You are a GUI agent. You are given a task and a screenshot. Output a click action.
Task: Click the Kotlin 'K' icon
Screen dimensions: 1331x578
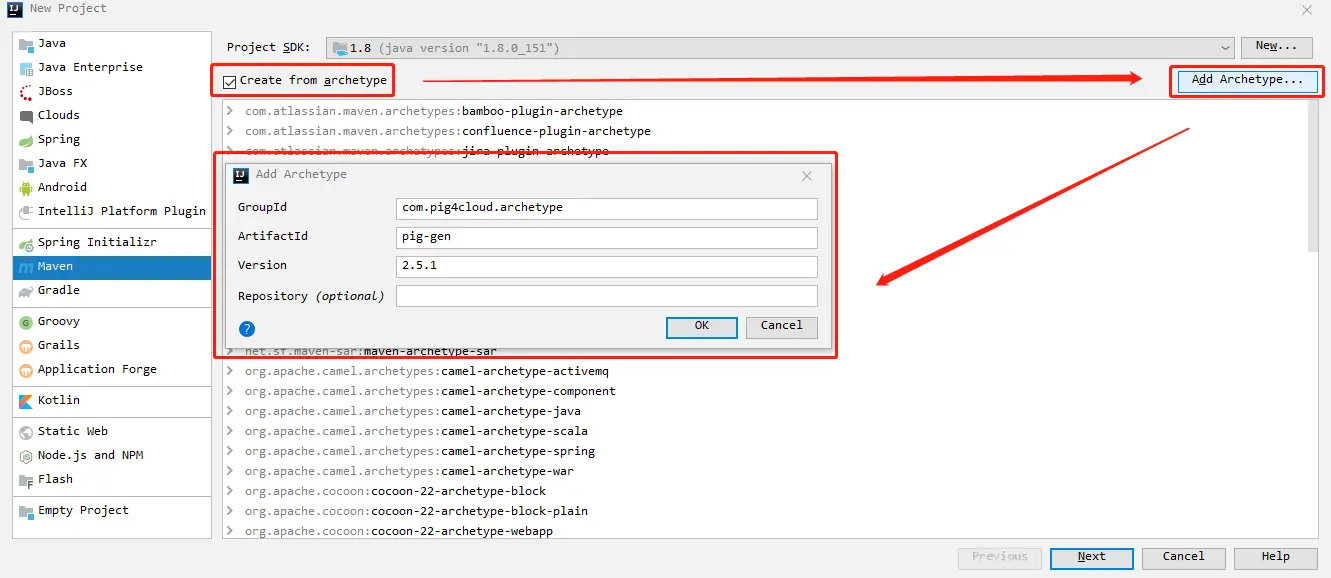tap(26, 401)
